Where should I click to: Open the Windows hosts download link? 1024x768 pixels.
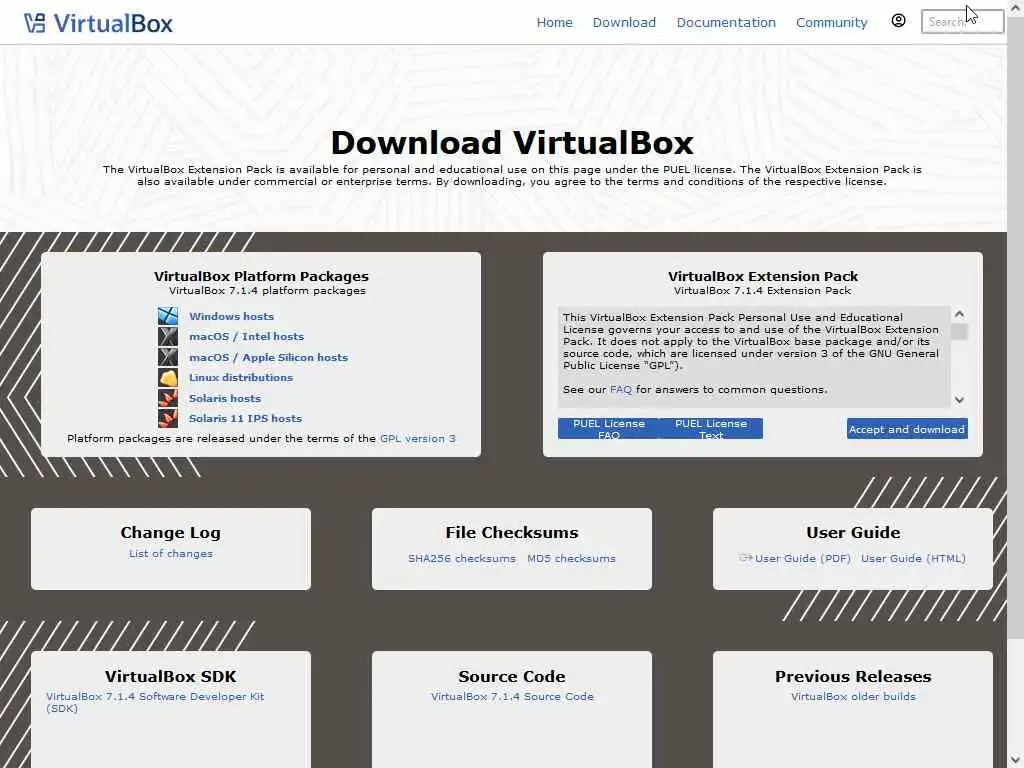231,316
